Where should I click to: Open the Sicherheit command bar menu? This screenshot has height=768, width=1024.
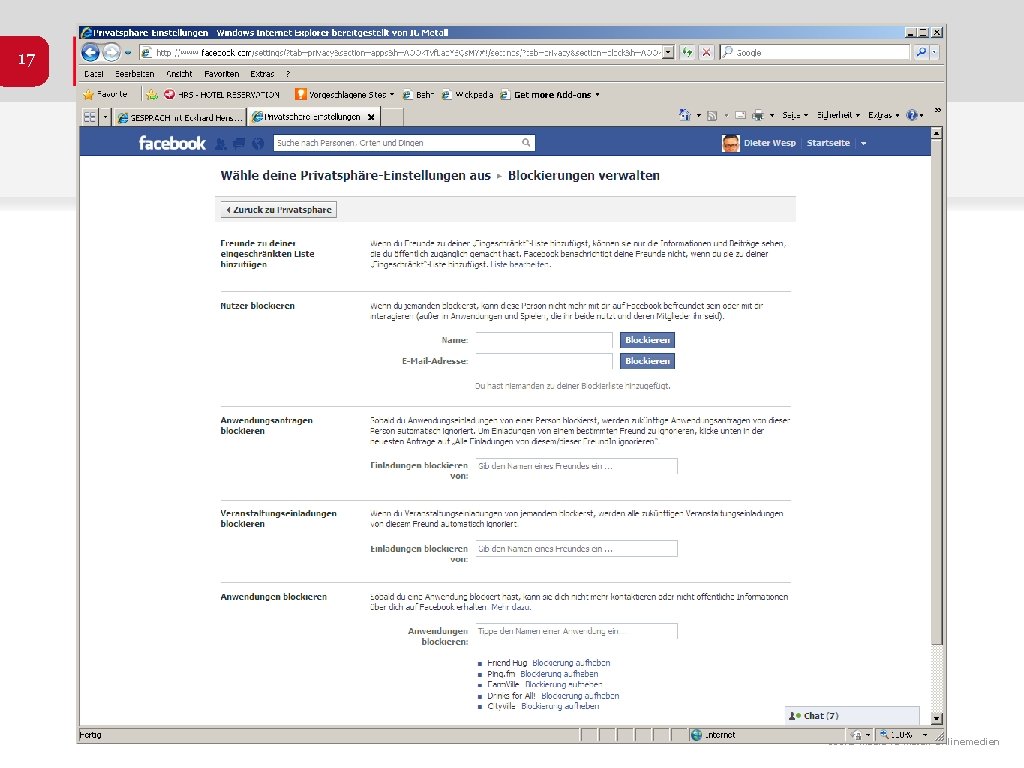tap(838, 115)
